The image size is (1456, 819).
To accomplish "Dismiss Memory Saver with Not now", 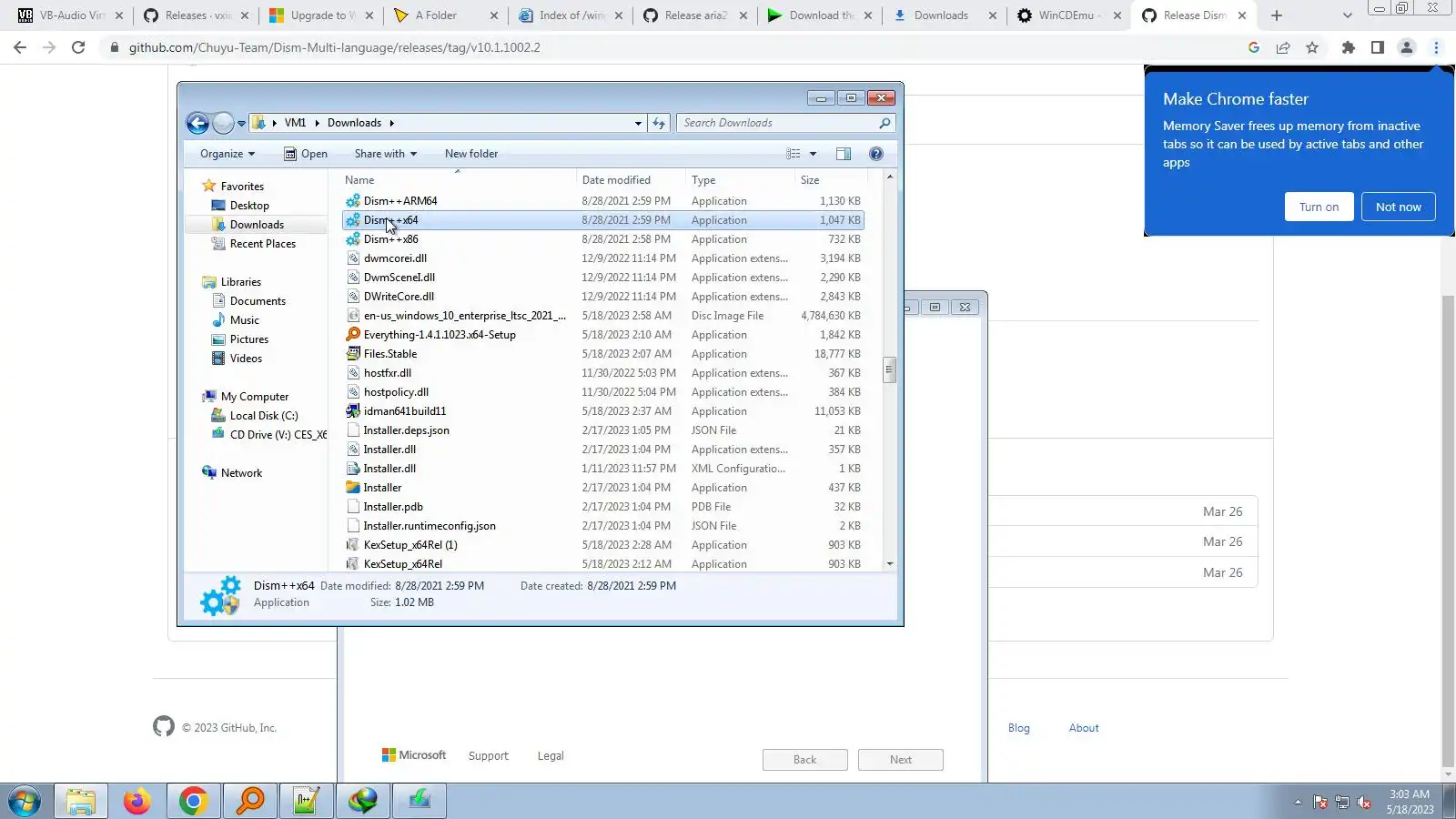I will [1399, 207].
